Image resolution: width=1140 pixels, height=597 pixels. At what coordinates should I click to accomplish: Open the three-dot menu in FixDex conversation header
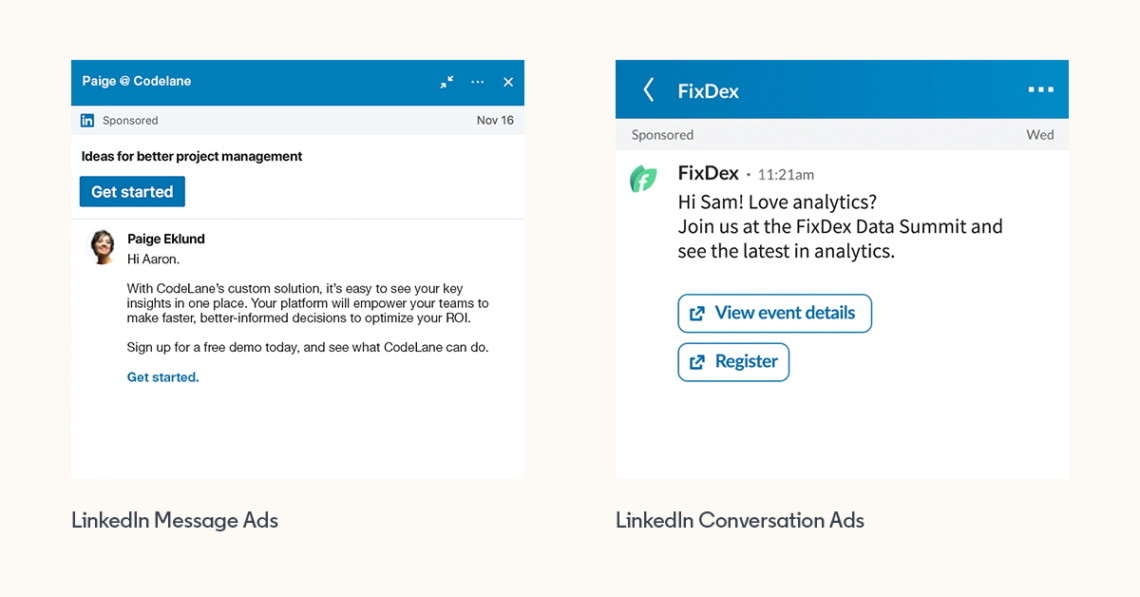[1043, 89]
